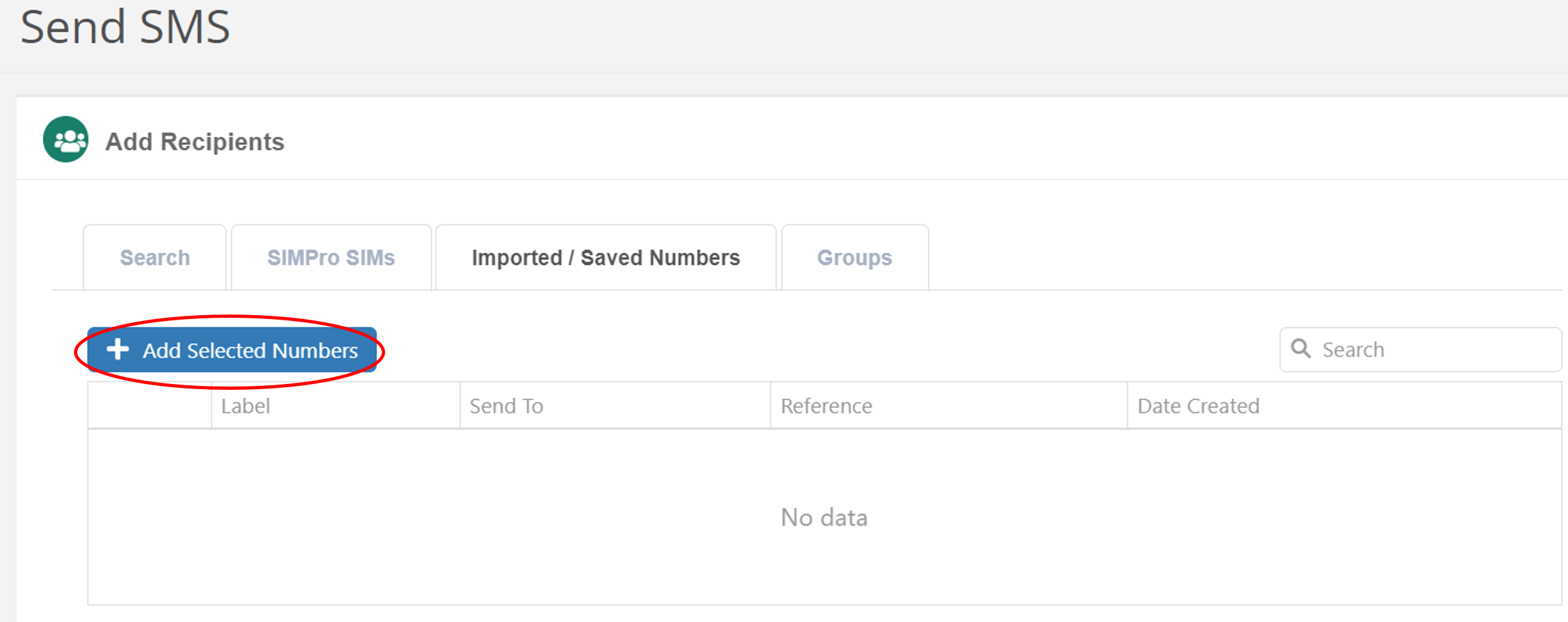1568x622 pixels.
Task: Sort the table by Date Created column
Action: [x=1198, y=405]
